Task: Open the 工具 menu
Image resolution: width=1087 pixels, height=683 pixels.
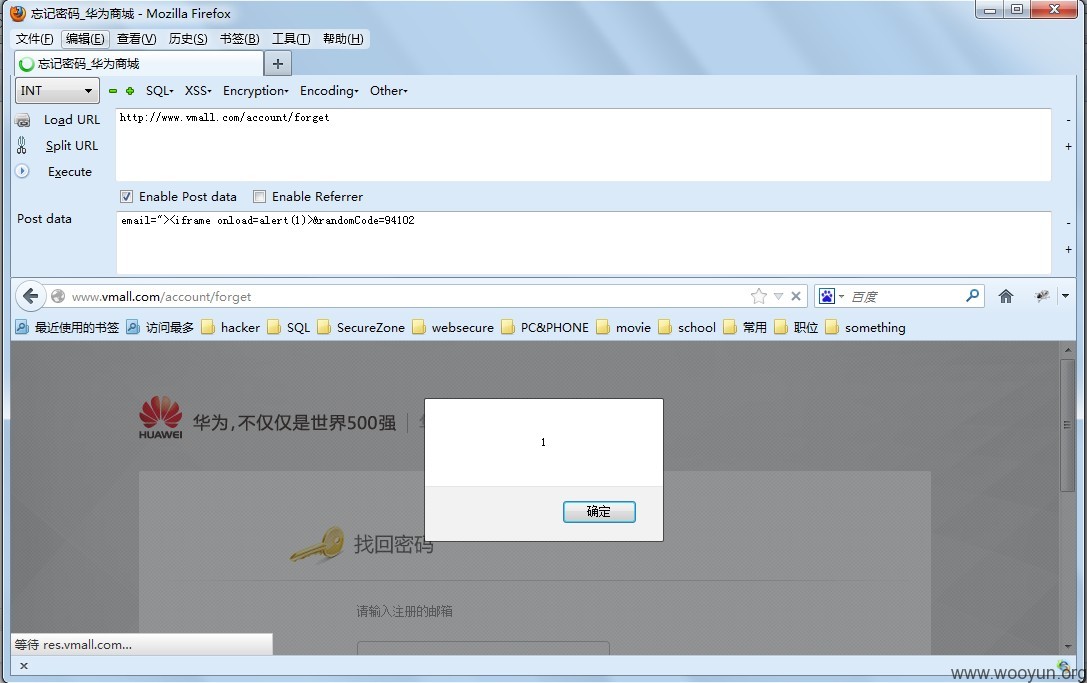Action: [x=291, y=39]
